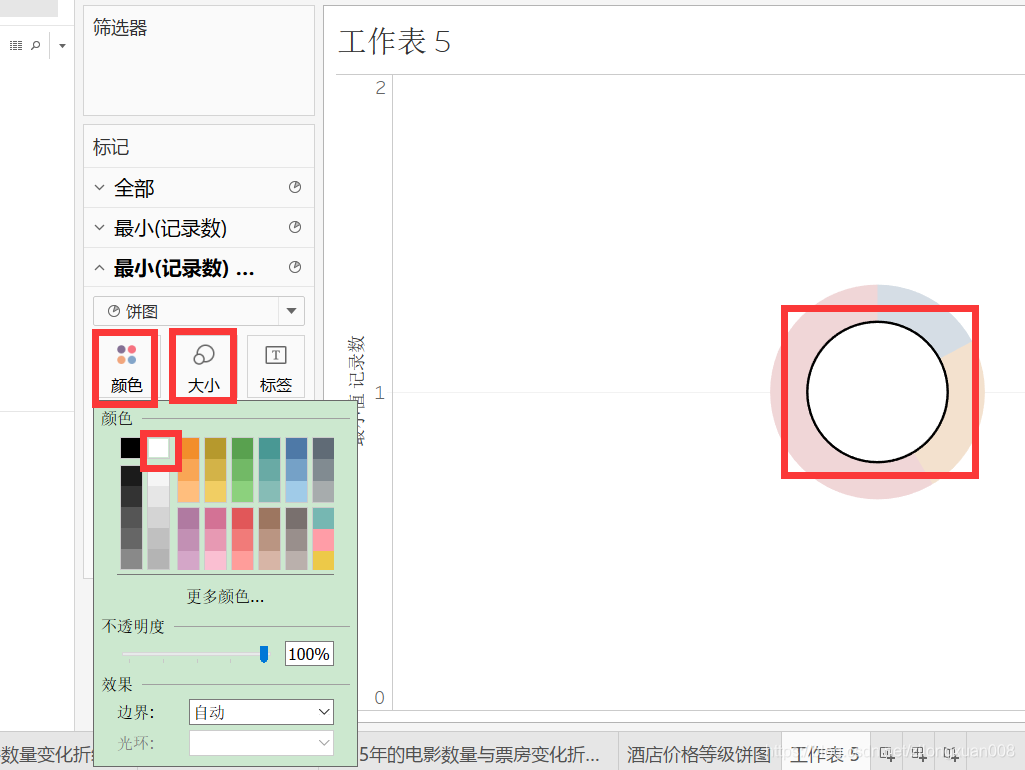
Task: Select the lightest green swatch
Action: pos(243,492)
